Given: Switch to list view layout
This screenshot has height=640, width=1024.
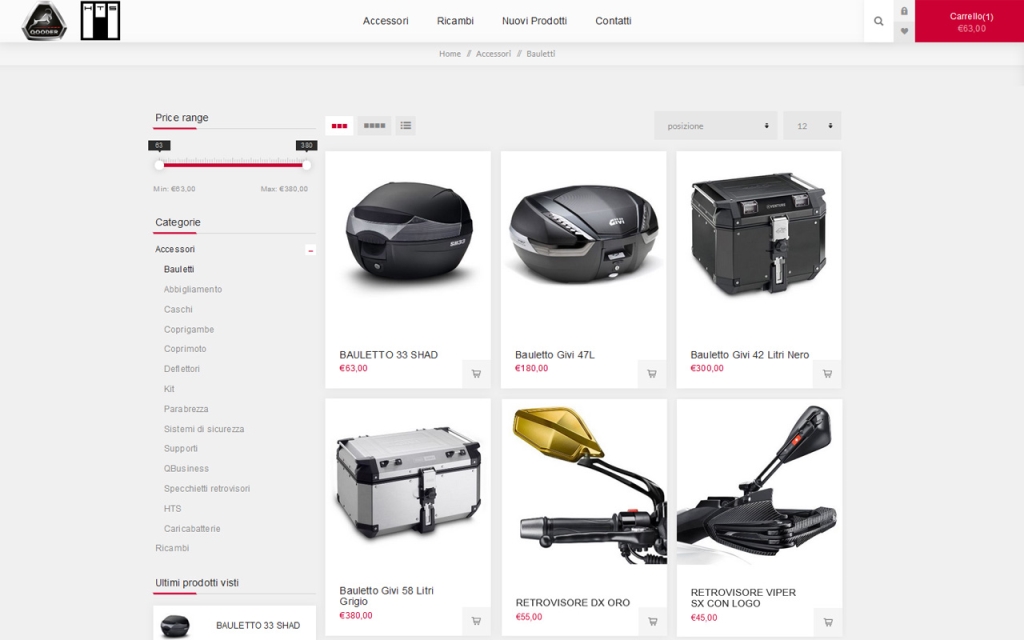Looking at the screenshot, I should [406, 125].
